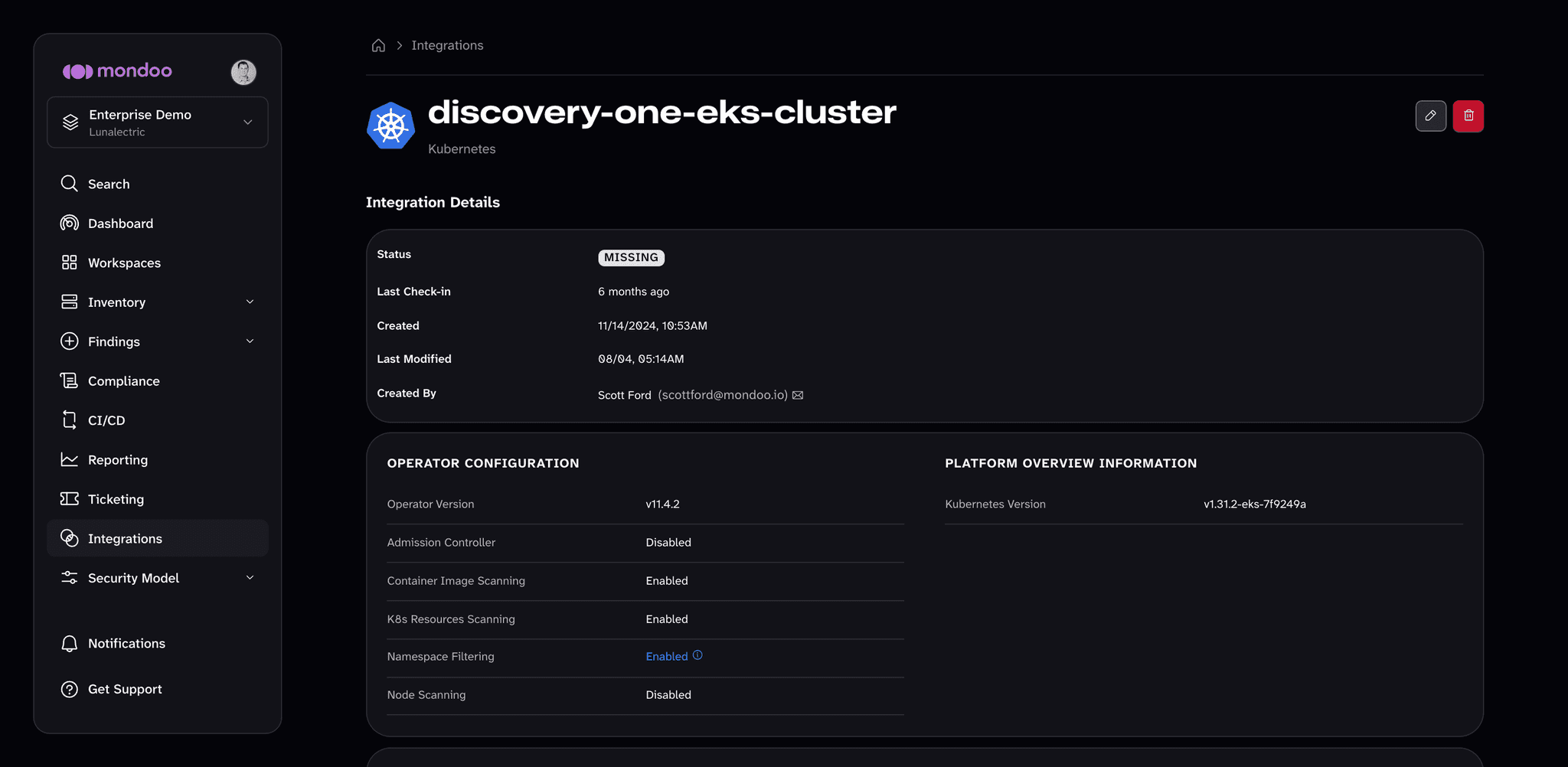Open Workspaces page
This screenshot has width=1568, height=767.
pos(124,263)
